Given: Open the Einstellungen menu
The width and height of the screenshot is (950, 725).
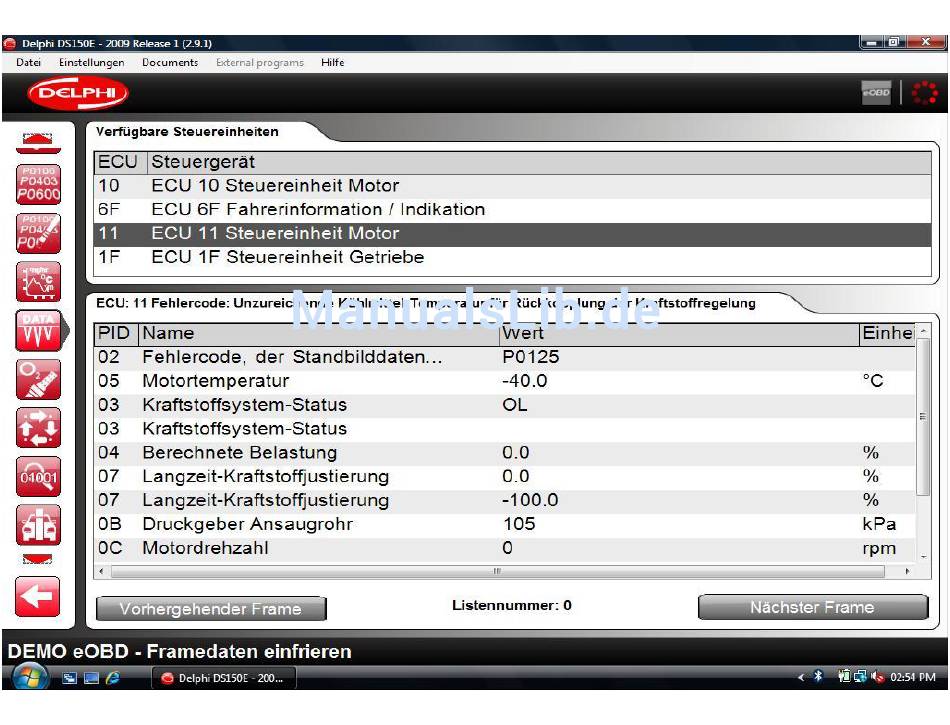Looking at the screenshot, I should [91, 62].
